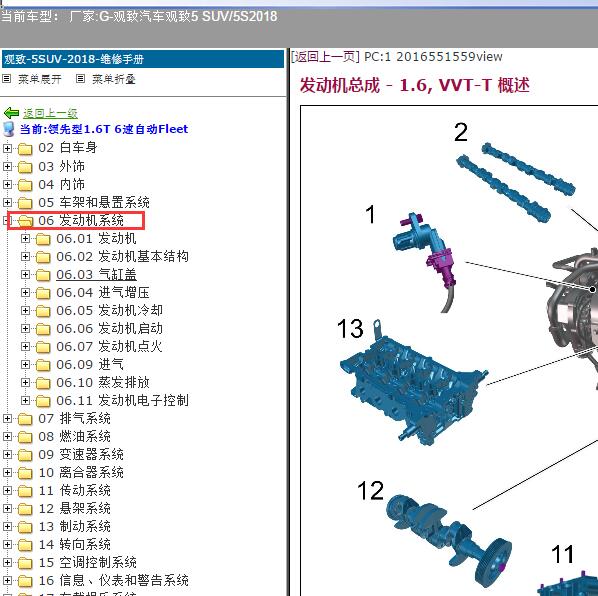
Task: Expand the 03 外饰 node
Action: [x=7, y=166]
